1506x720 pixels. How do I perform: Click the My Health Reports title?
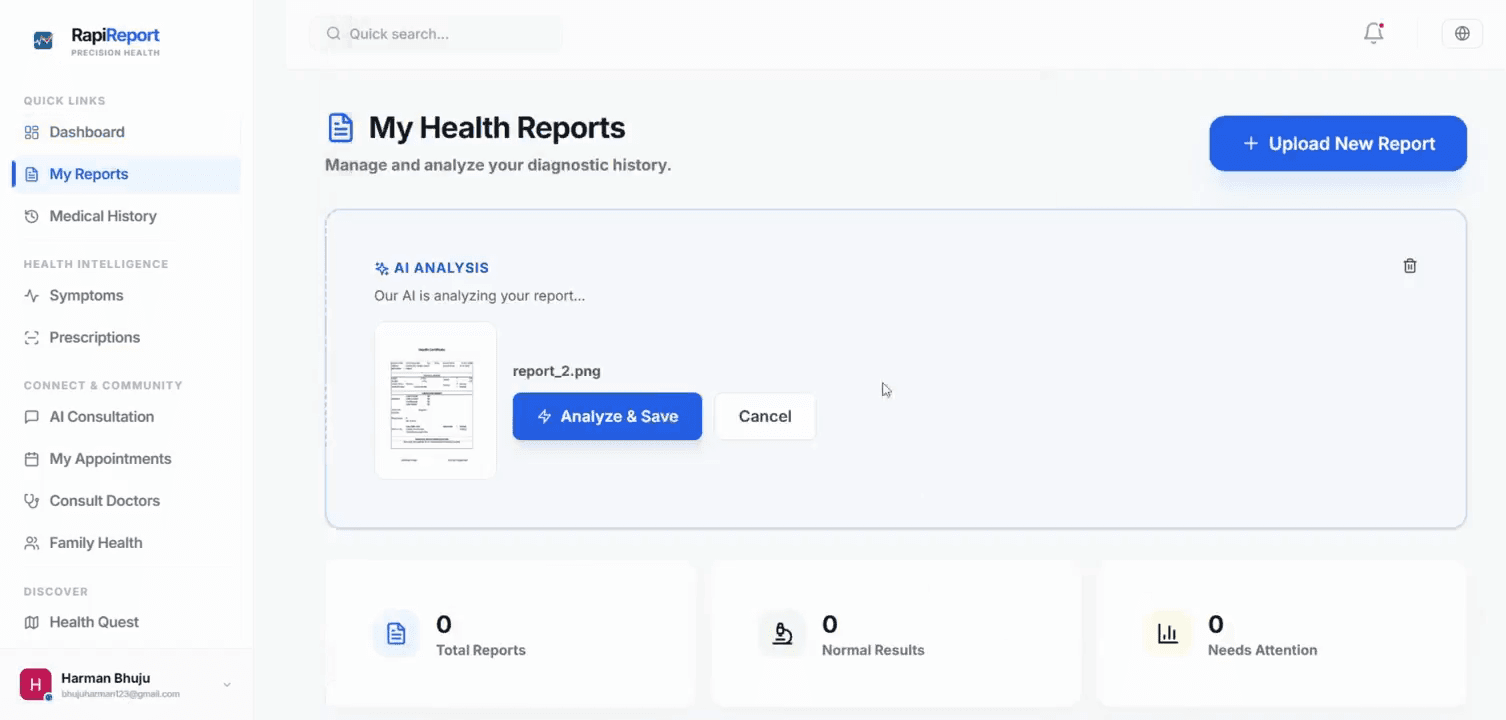pos(497,128)
